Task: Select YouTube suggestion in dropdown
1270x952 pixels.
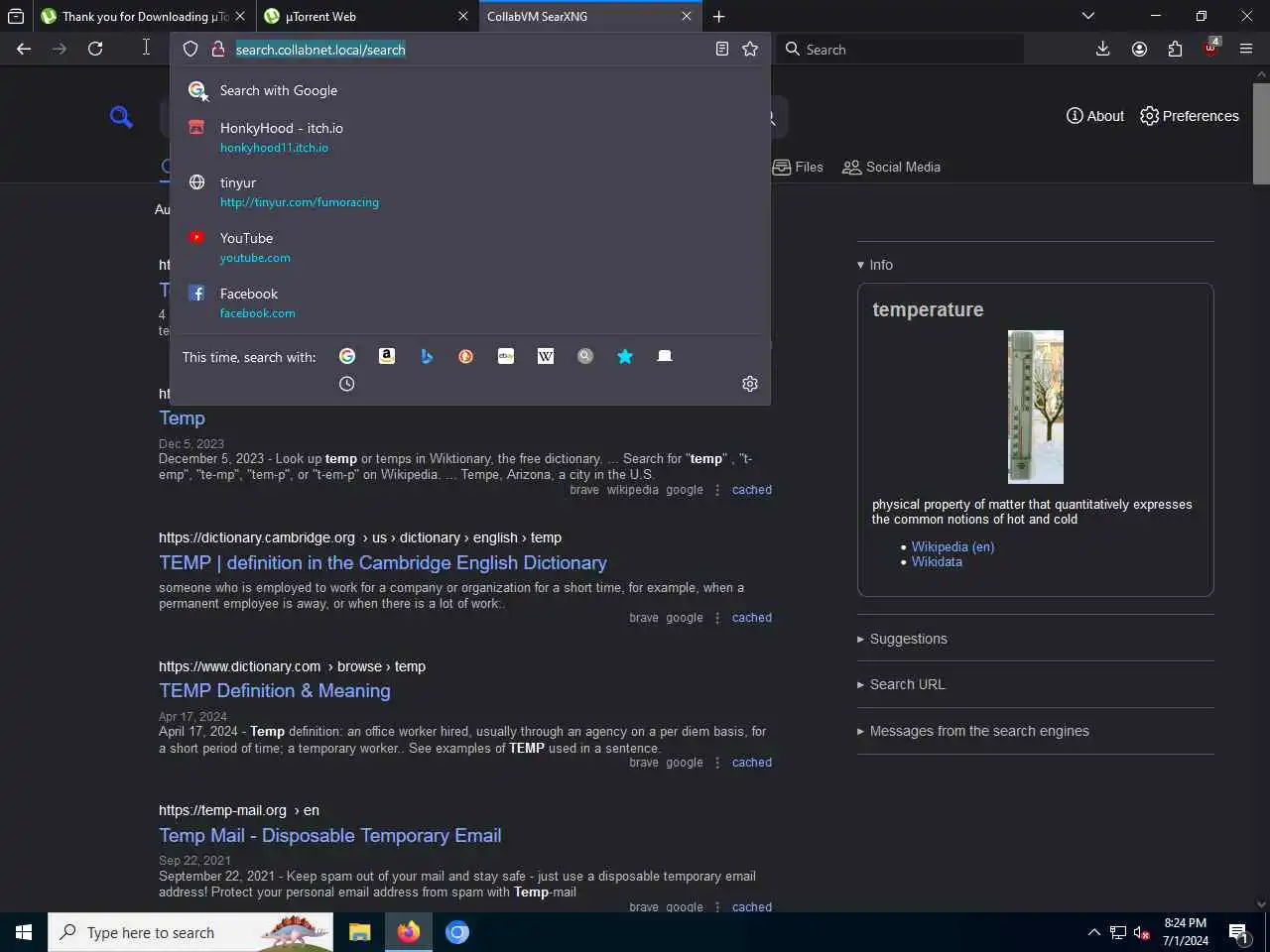Action: [x=470, y=247]
